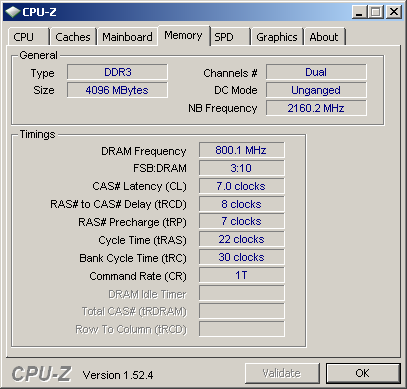Screen dimensions: 407x389
Task: Click the Unganged DC Mode field
Action: [x=316, y=90]
